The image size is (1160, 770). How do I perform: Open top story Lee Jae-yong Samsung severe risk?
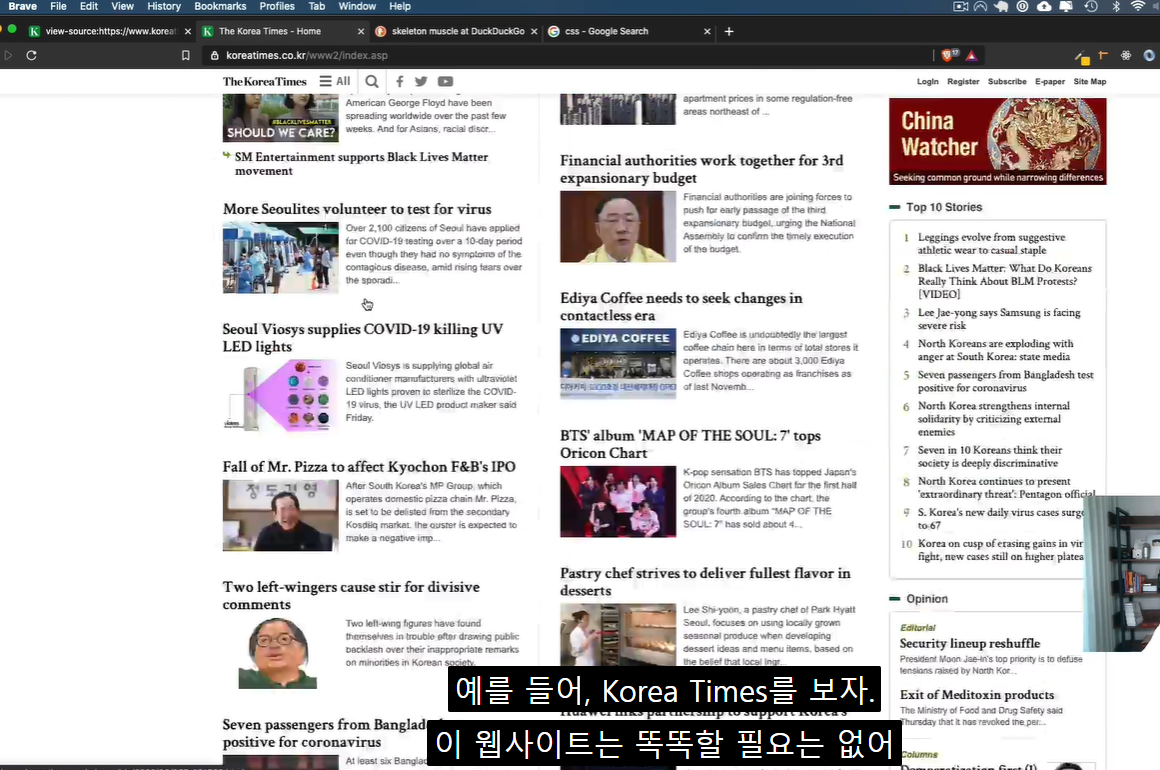click(999, 319)
